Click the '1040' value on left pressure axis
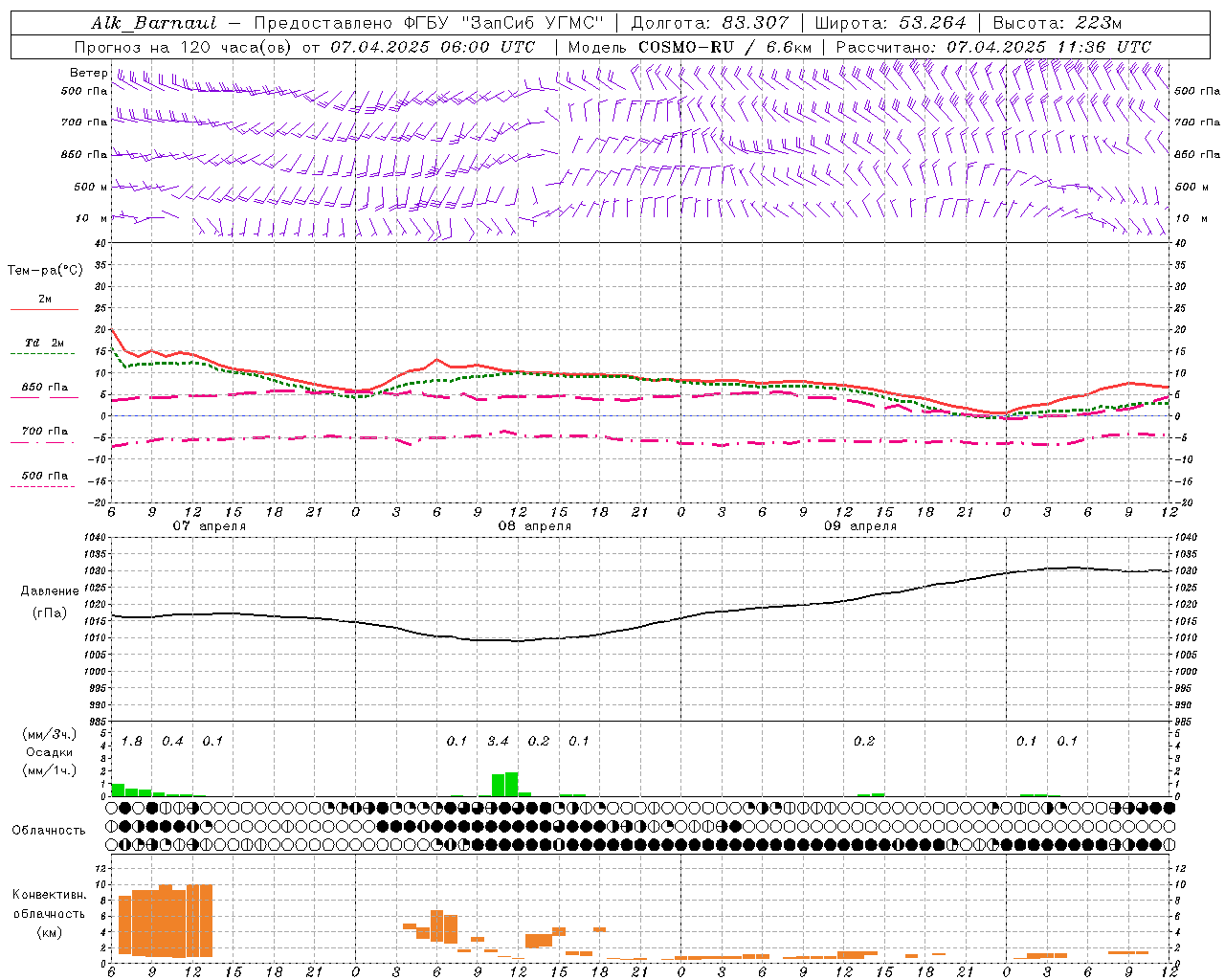 pyautogui.click(x=93, y=538)
